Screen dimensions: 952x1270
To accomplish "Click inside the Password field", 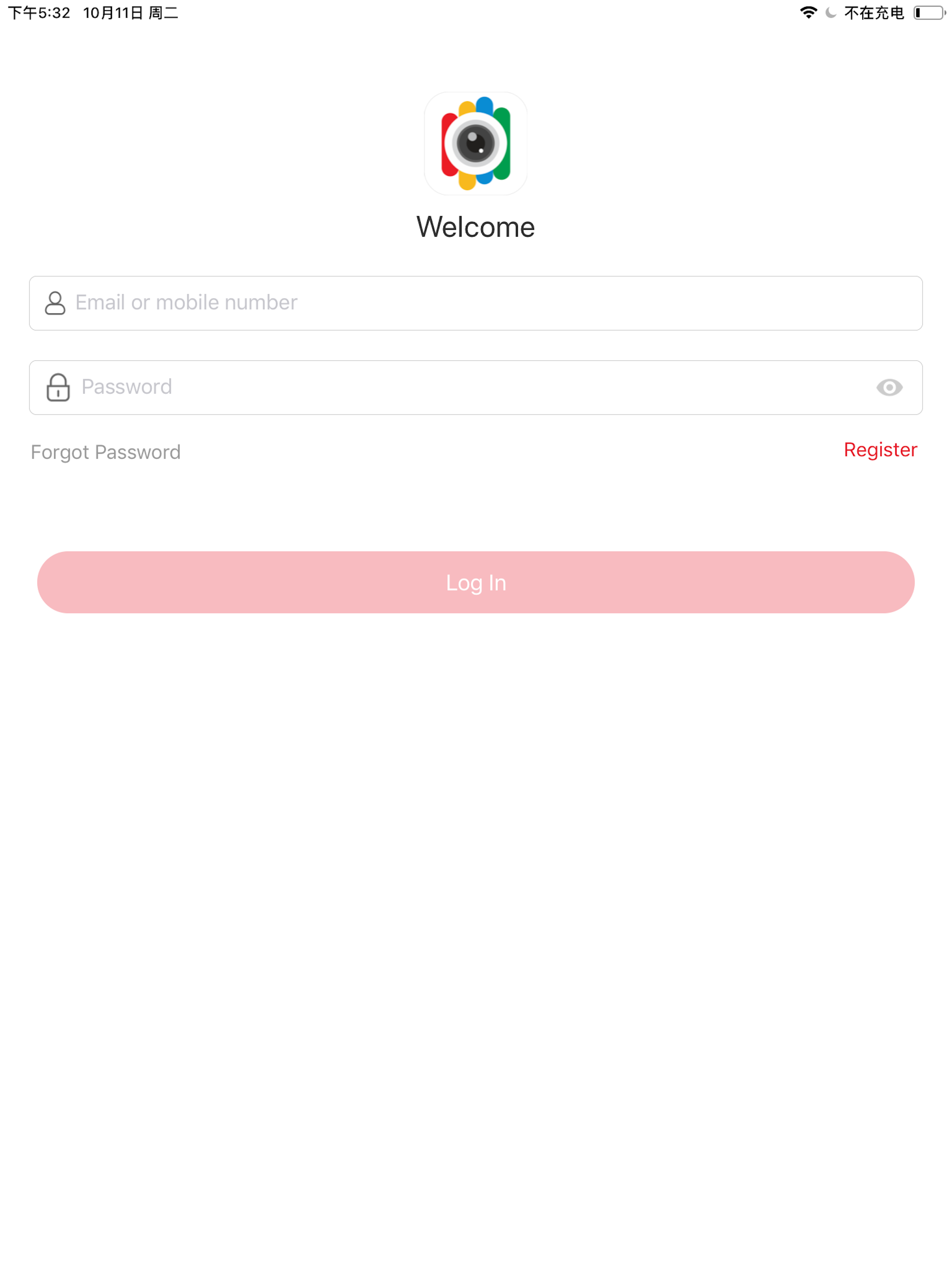I will coord(402,387).
